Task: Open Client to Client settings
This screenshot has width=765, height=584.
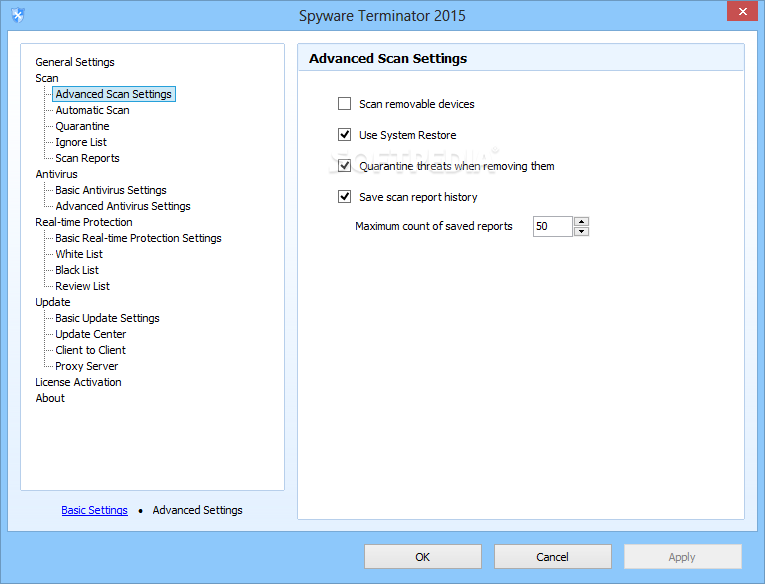Action: [91, 350]
